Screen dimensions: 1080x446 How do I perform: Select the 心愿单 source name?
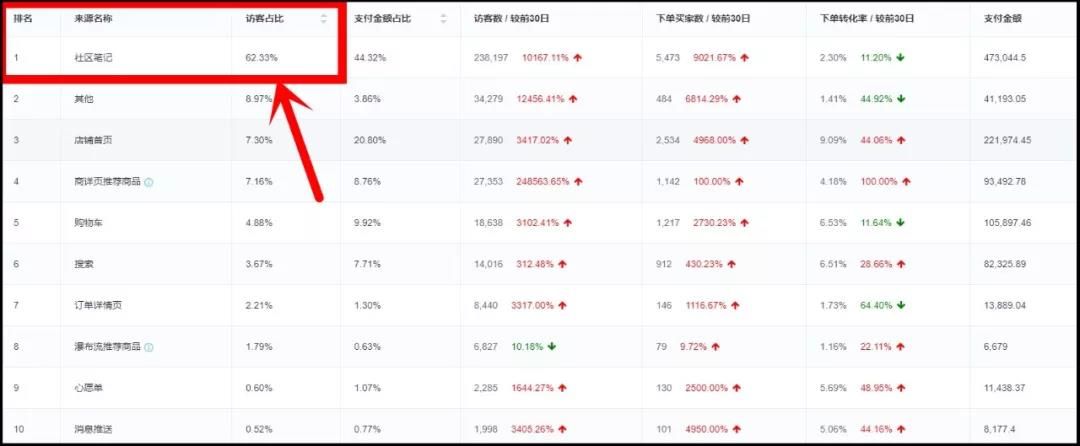point(89,388)
